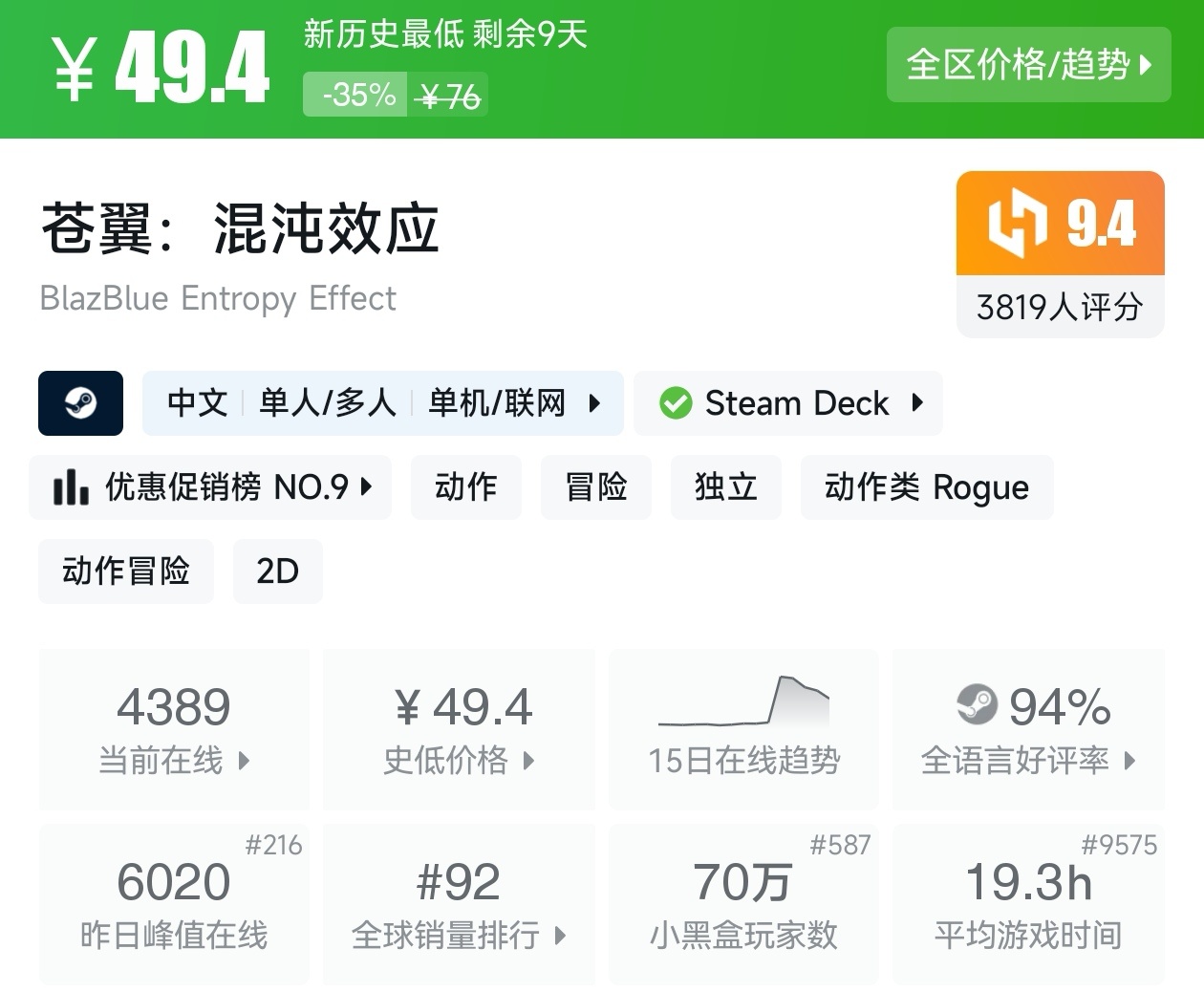Click the #216 rank label
The image size is (1204, 992).
(273, 845)
